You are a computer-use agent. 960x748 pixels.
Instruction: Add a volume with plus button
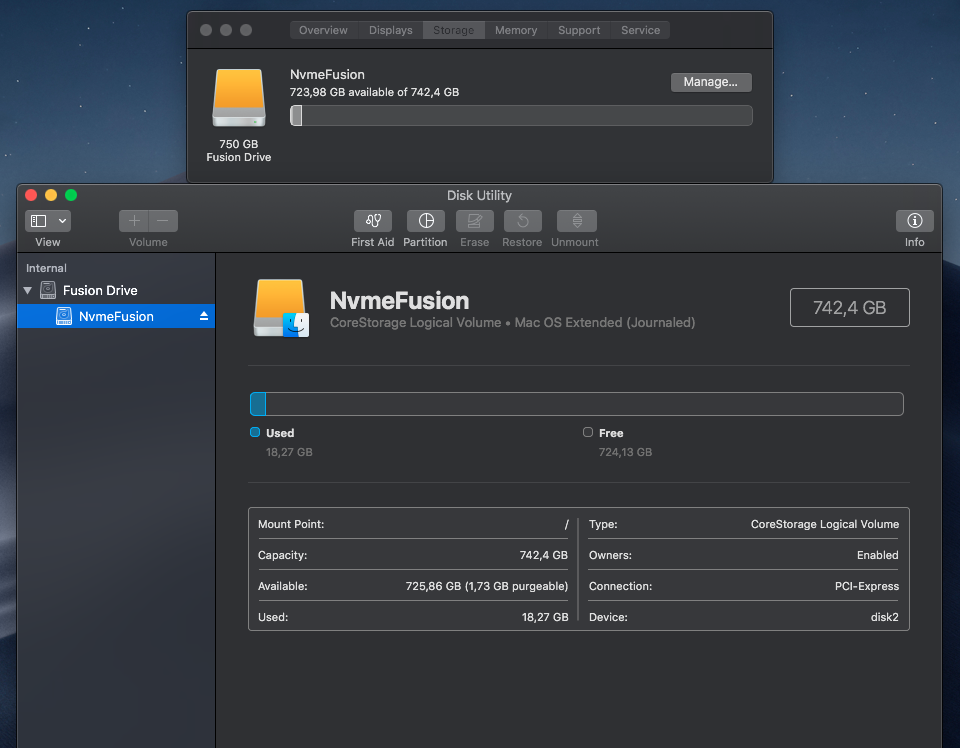pos(134,221)
